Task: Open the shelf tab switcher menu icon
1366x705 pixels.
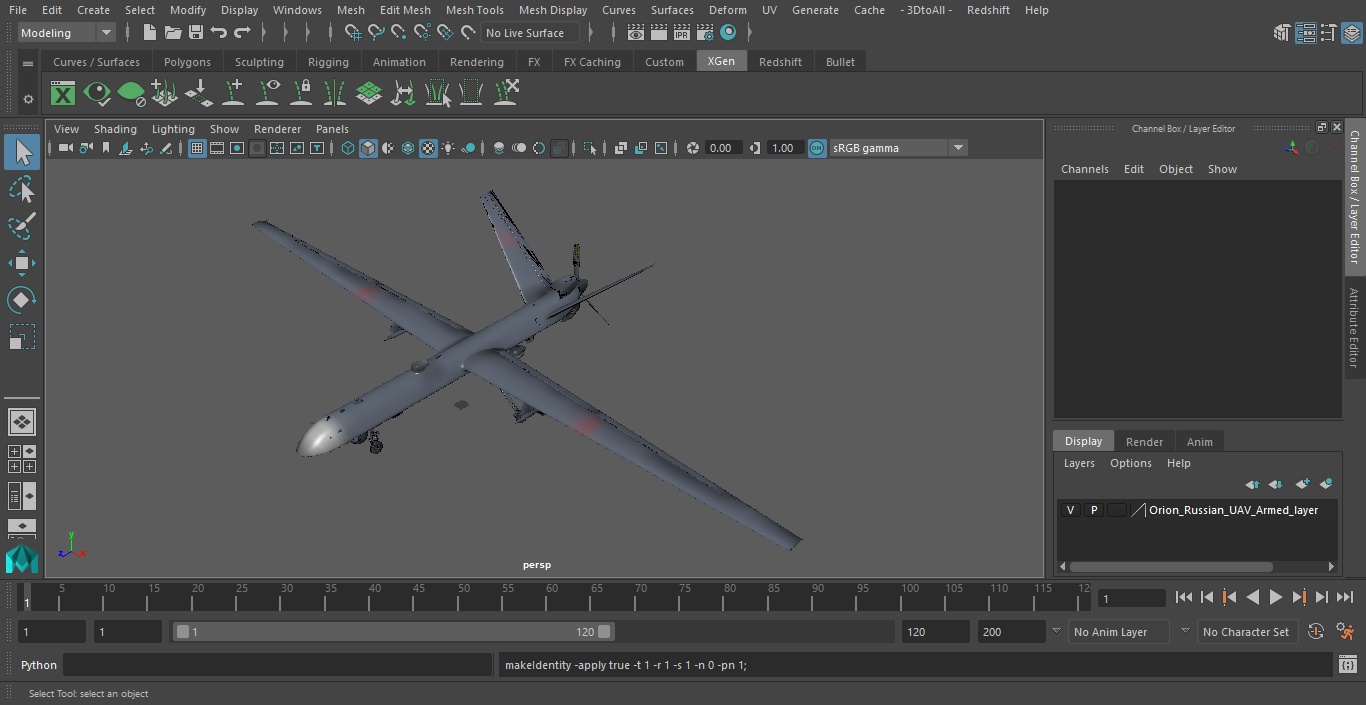Action: (x=28, y=63)
